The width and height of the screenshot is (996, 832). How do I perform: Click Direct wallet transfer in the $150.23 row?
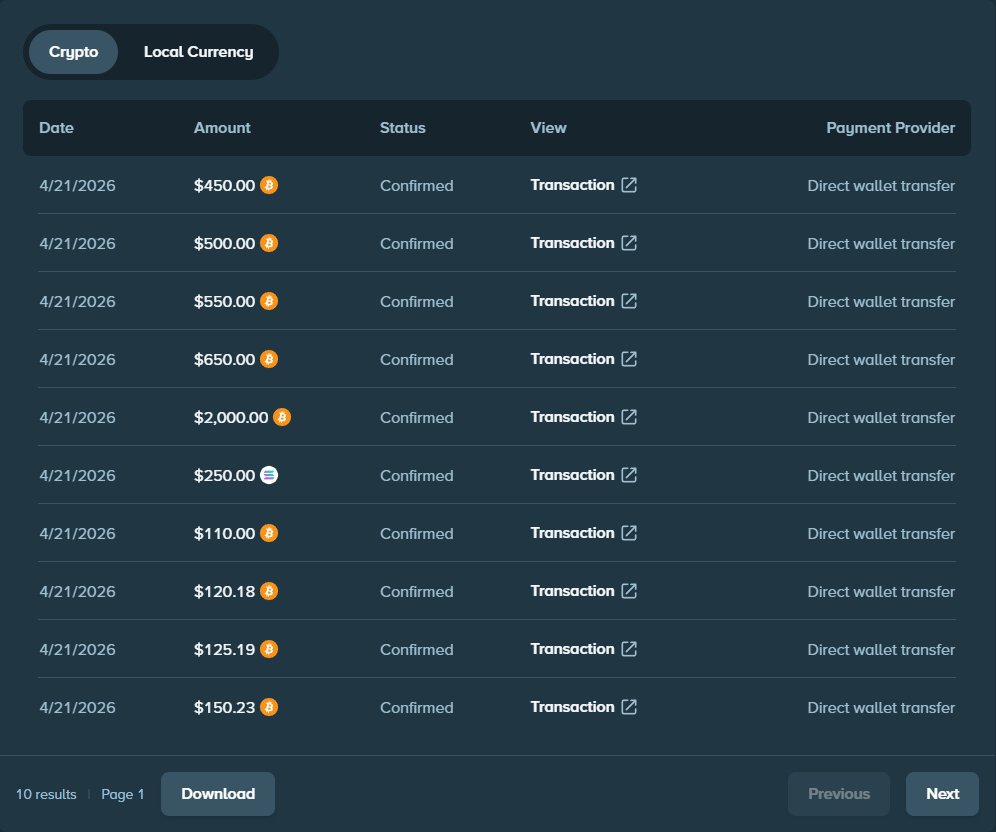click(881, 708)
